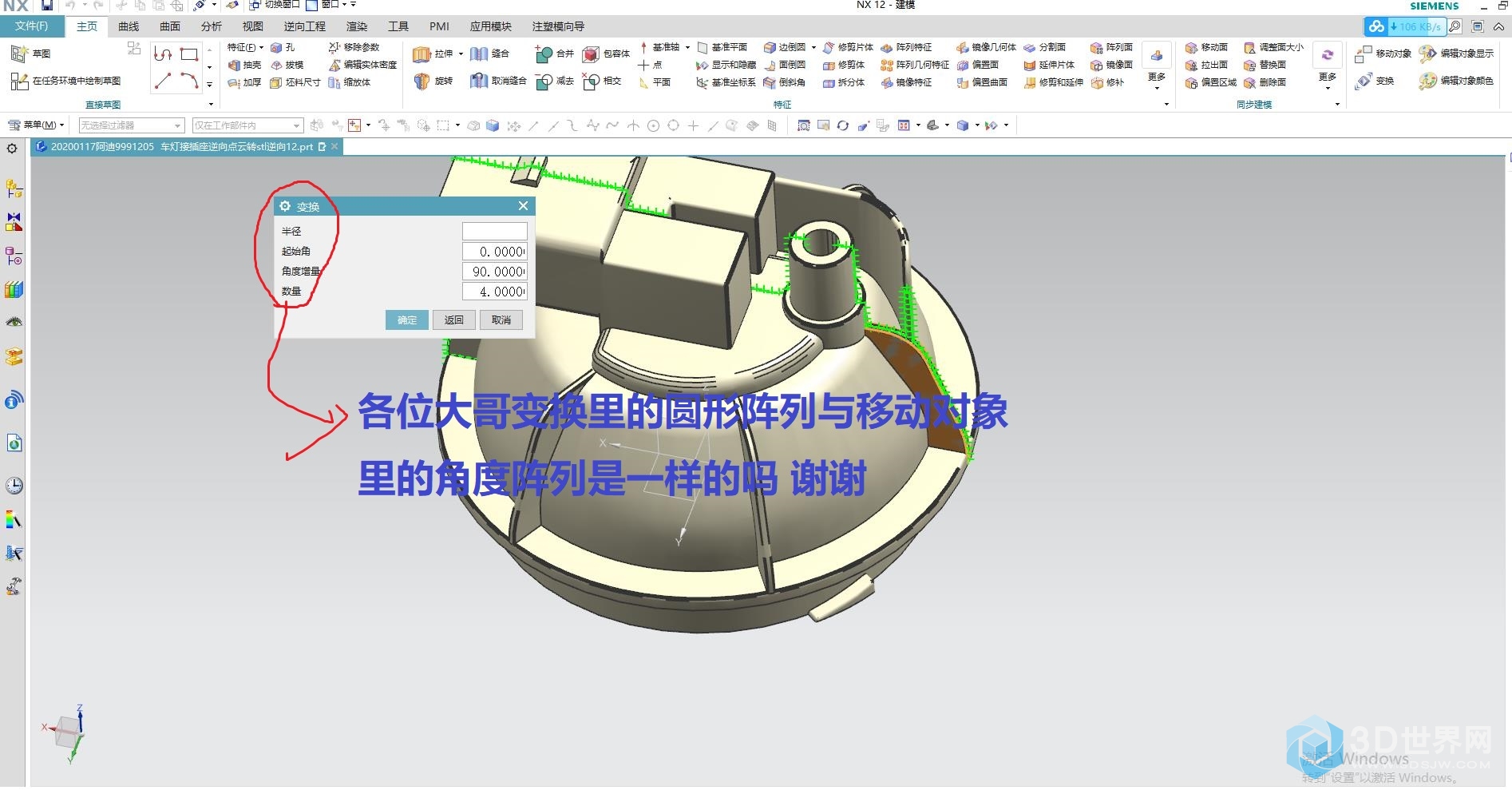
Task: Click Mirror Feature (镜像特征)
Action: click(x=906, y=82)
